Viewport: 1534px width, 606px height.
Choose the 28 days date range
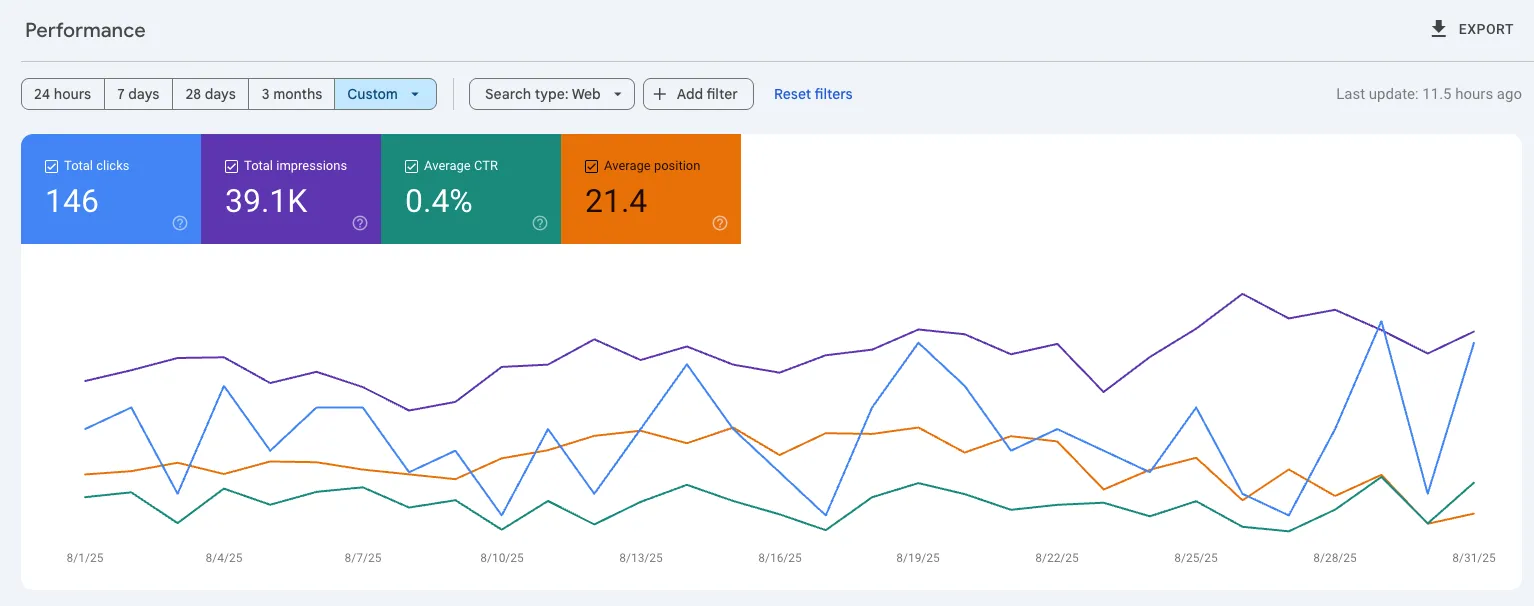point(211,94)
